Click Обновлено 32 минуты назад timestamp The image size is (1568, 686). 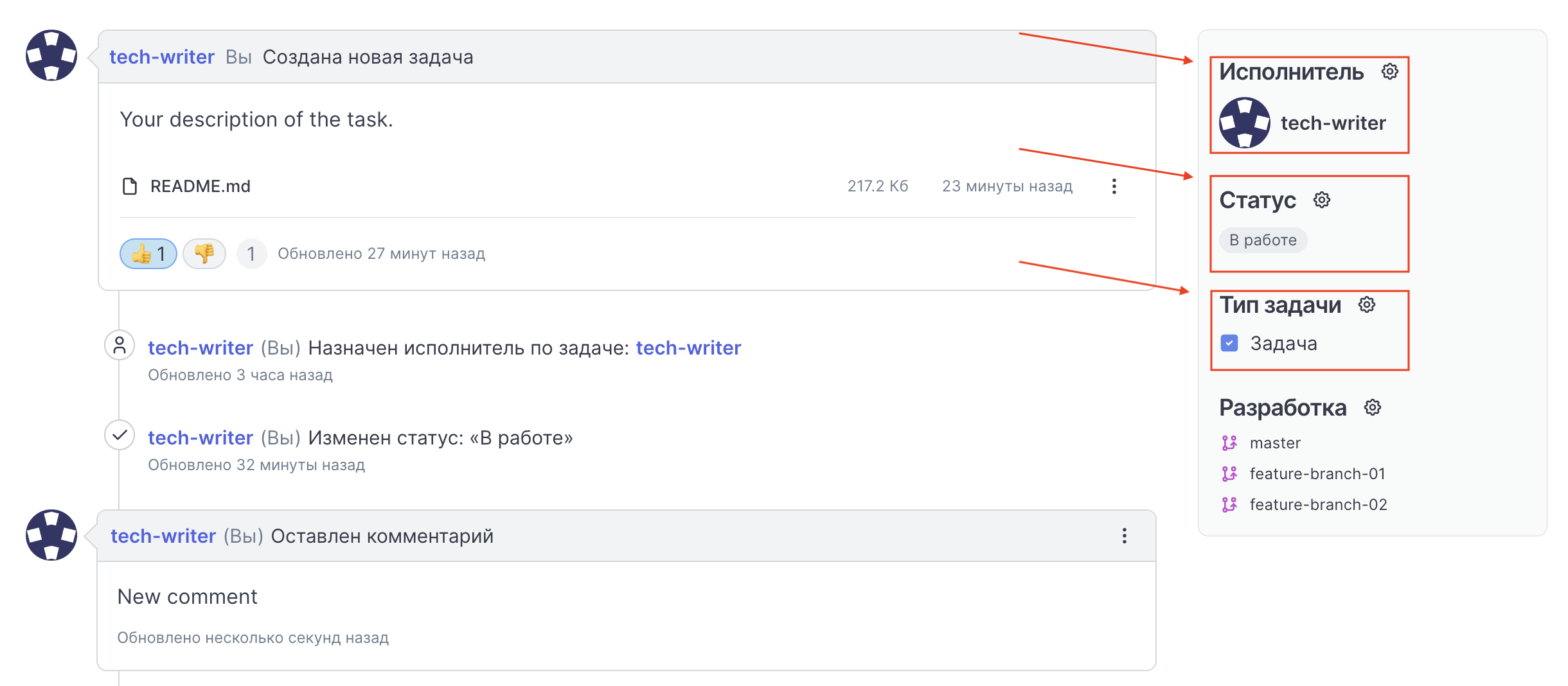click(256, 465)
